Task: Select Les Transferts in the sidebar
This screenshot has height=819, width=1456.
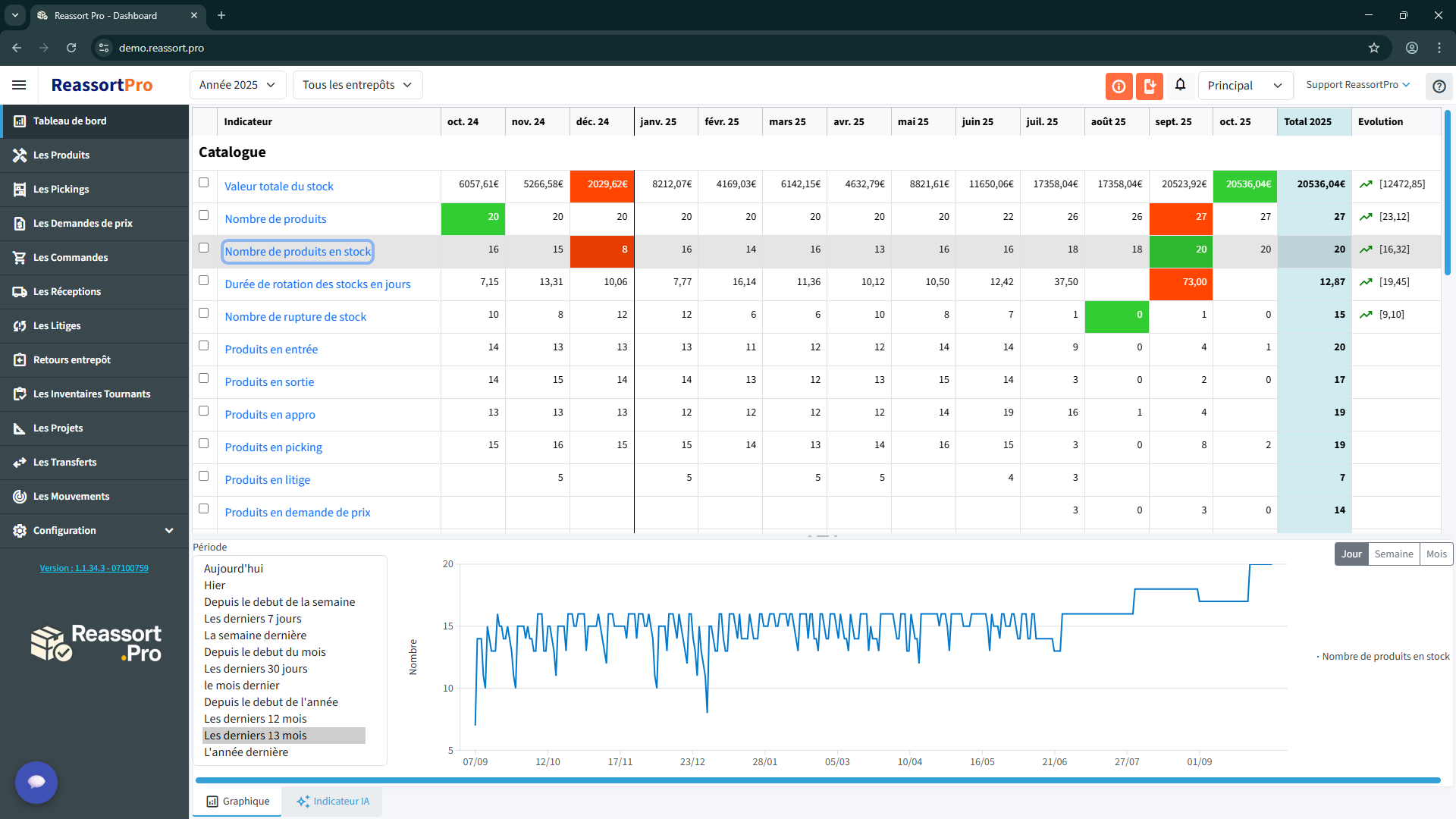Action: pos(64,462)
